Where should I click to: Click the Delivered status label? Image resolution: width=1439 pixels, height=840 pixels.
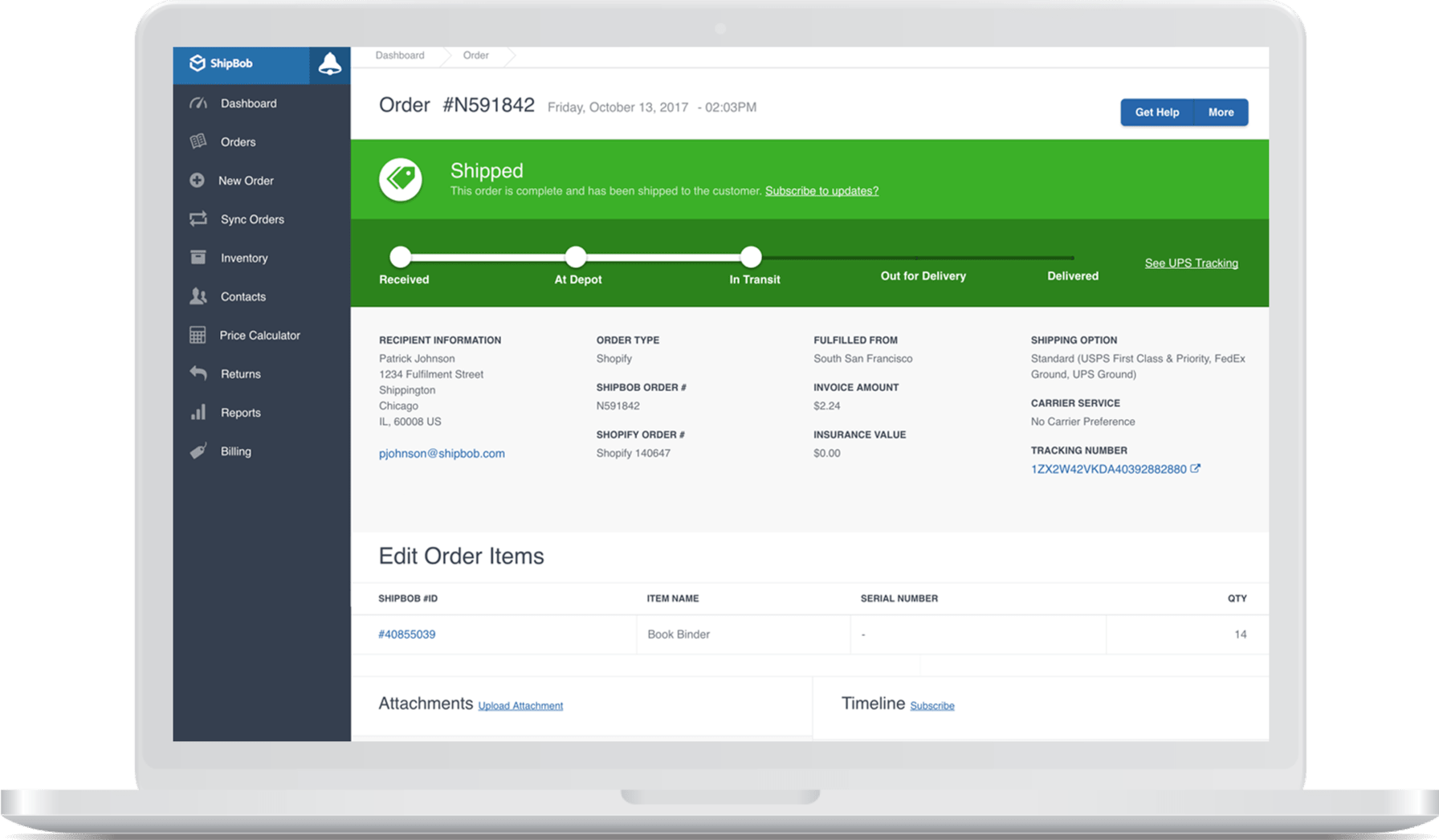tap(1073, 276)
